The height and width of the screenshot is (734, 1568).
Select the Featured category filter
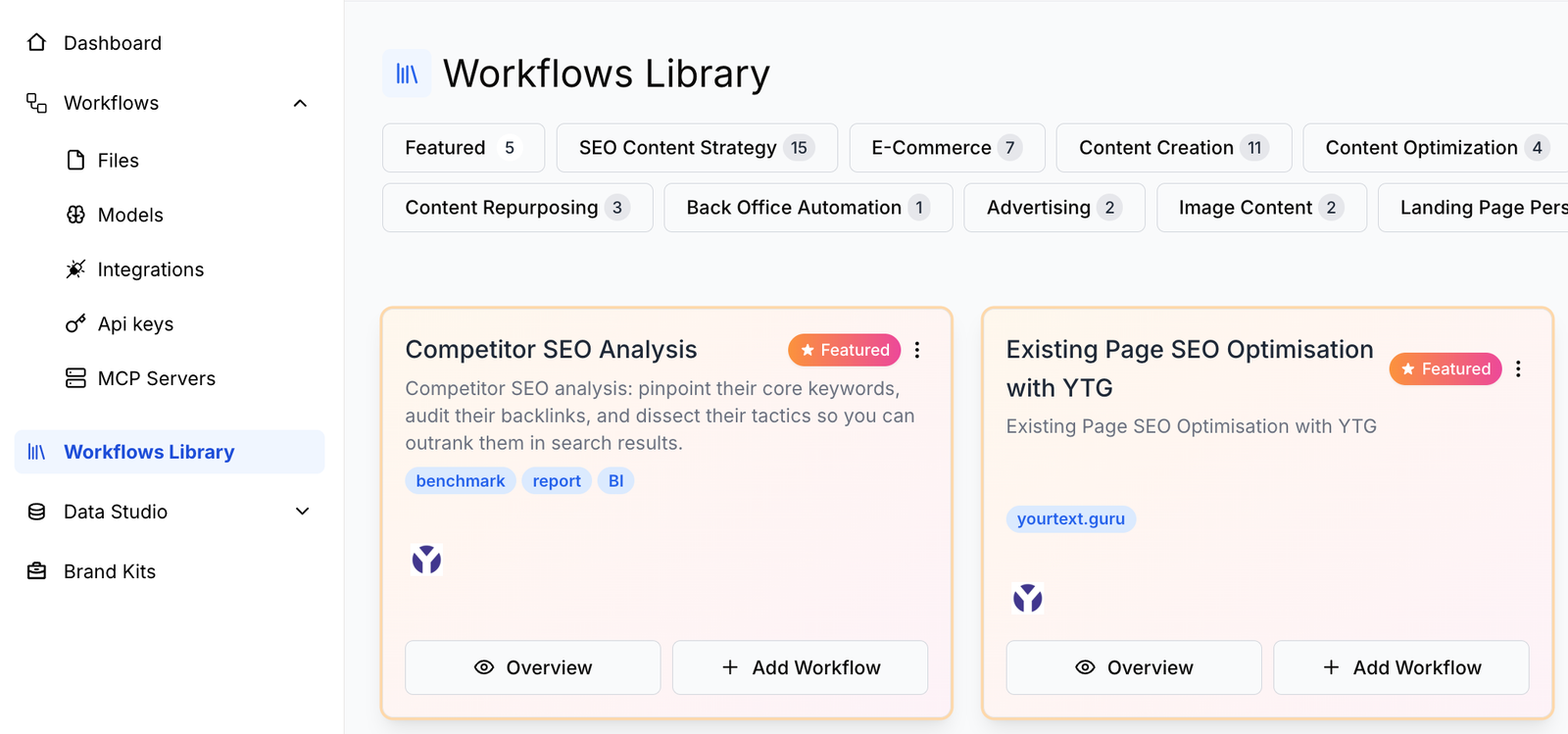464,148
